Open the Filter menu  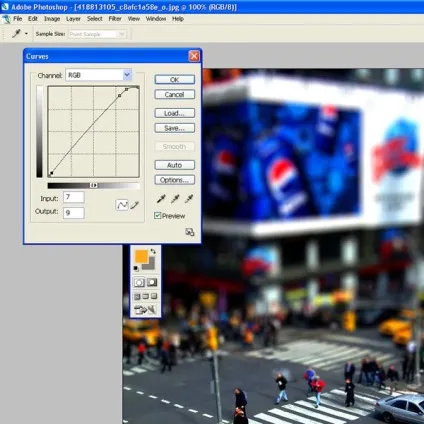click(x=115, y=19)
